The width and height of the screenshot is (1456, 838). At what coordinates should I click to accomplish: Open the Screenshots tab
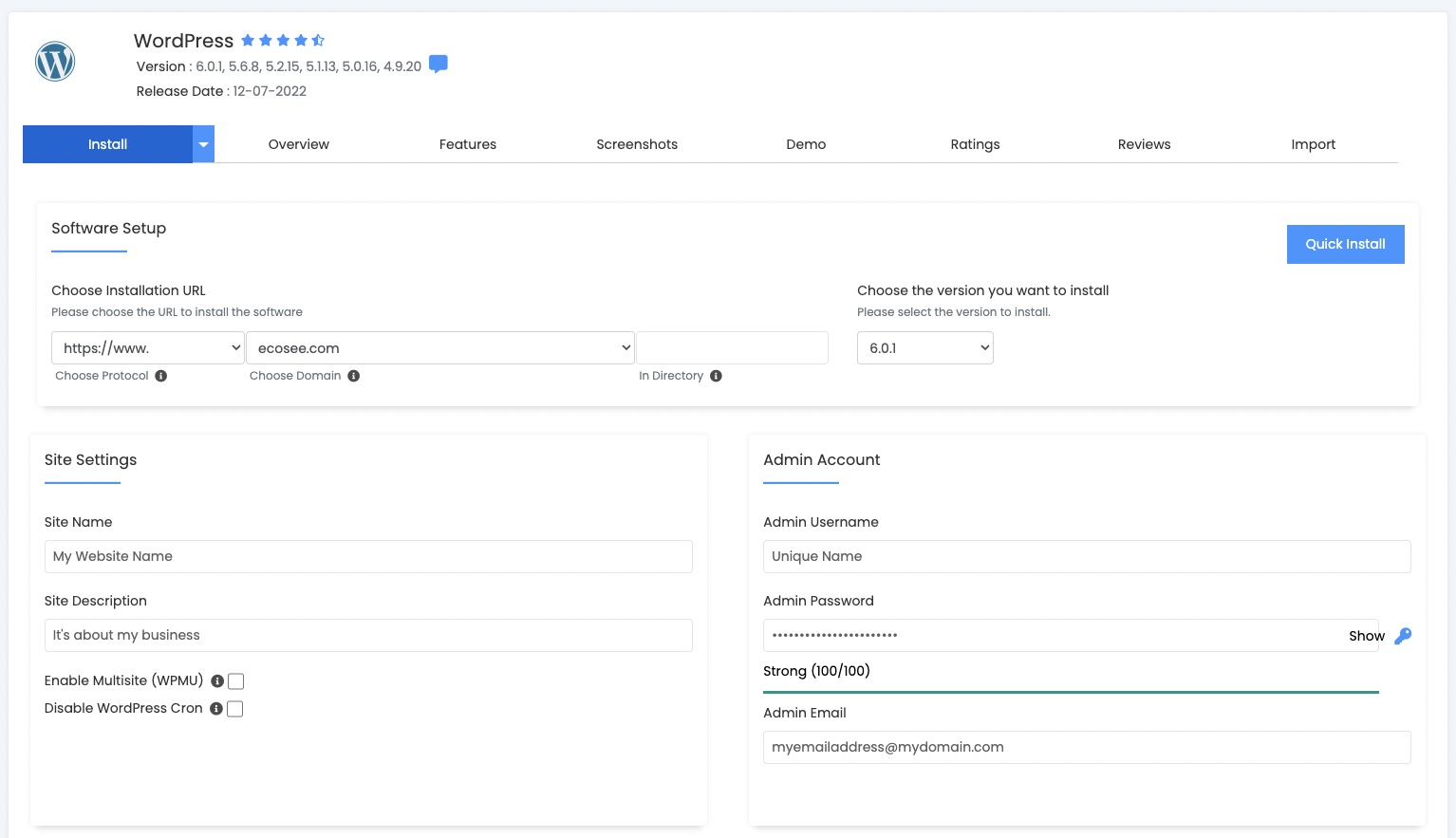[x=637, y=144]
